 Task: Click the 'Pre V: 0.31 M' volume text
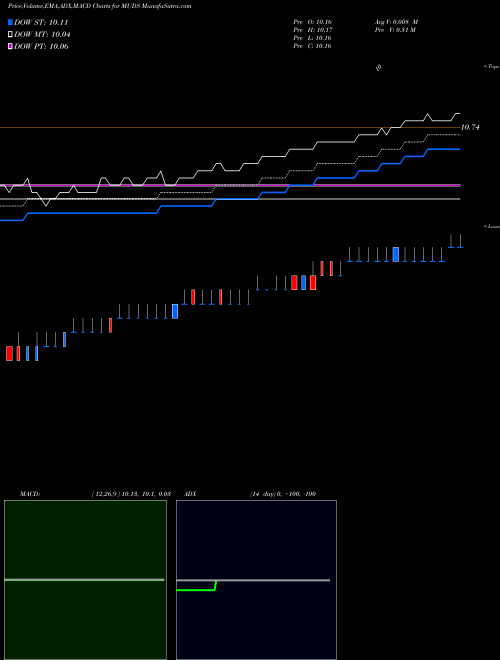[x=396, y=30]
